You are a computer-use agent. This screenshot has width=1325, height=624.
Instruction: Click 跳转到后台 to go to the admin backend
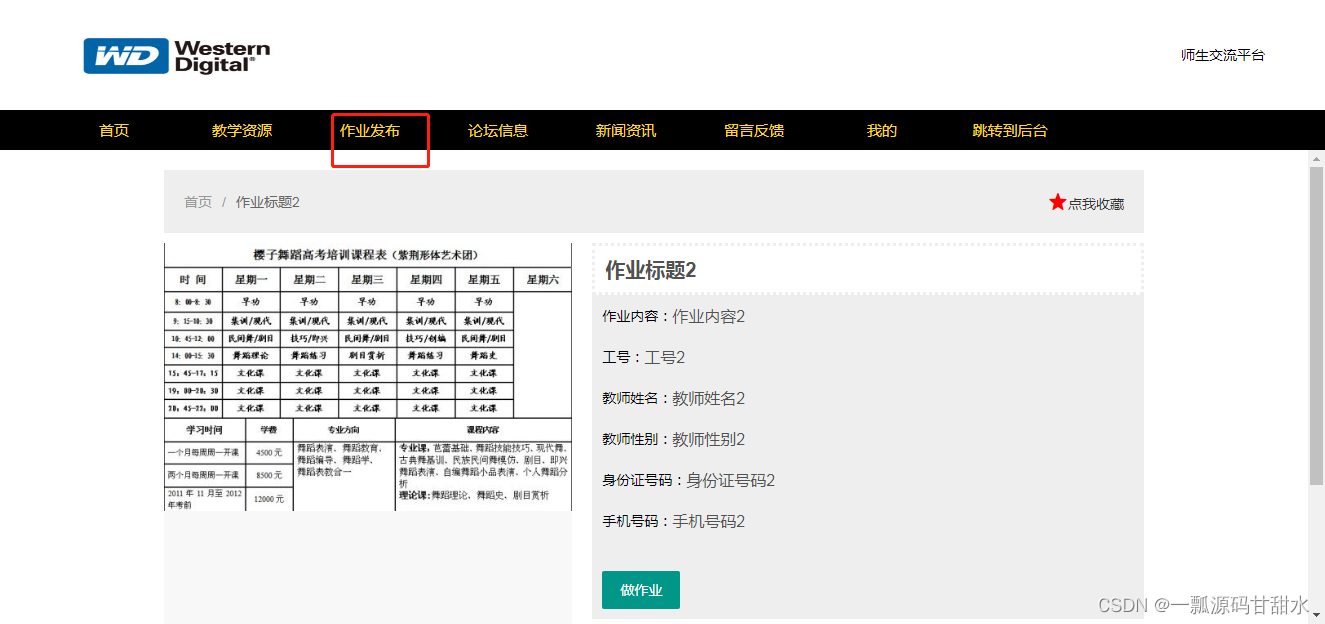pyautogui.click(x=1010, y=130)
